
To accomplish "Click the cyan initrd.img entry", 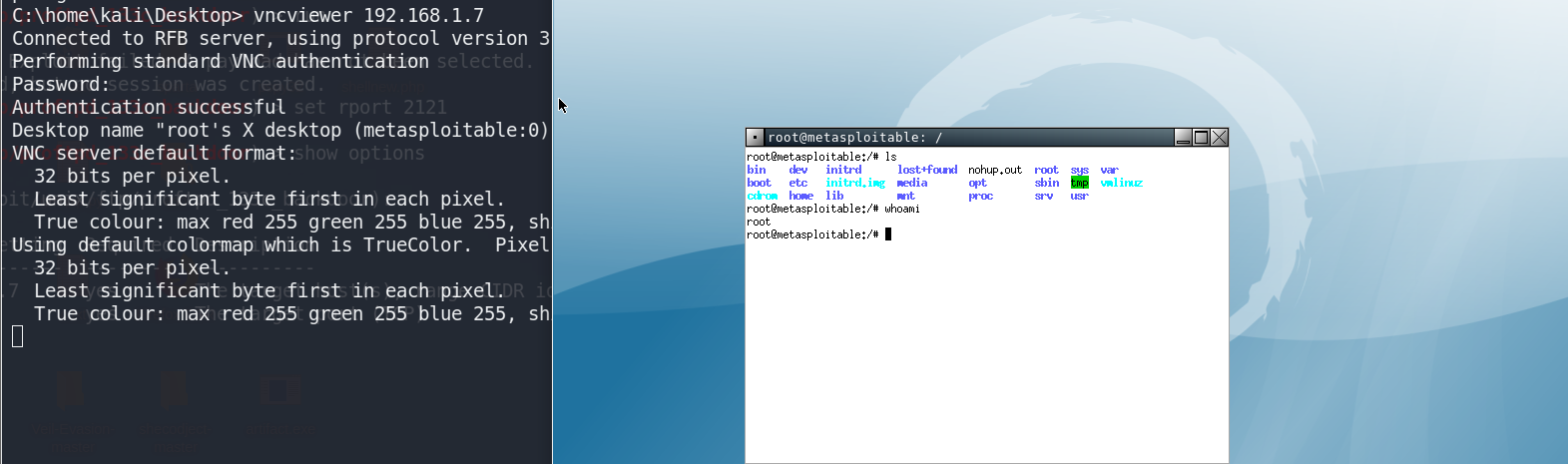I will coord(854,183).
